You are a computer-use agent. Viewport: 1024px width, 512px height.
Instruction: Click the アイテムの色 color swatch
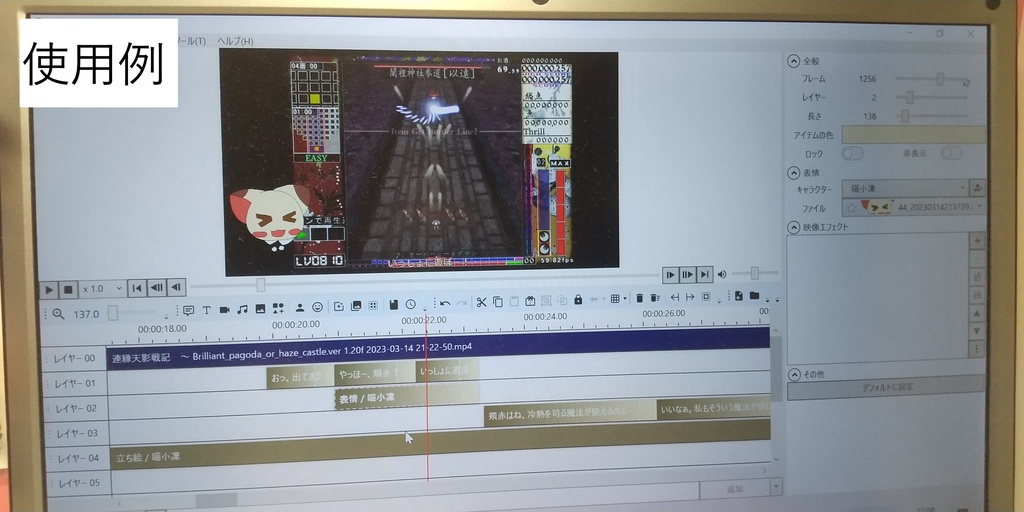pyautogui.click(x=914, y=135)
